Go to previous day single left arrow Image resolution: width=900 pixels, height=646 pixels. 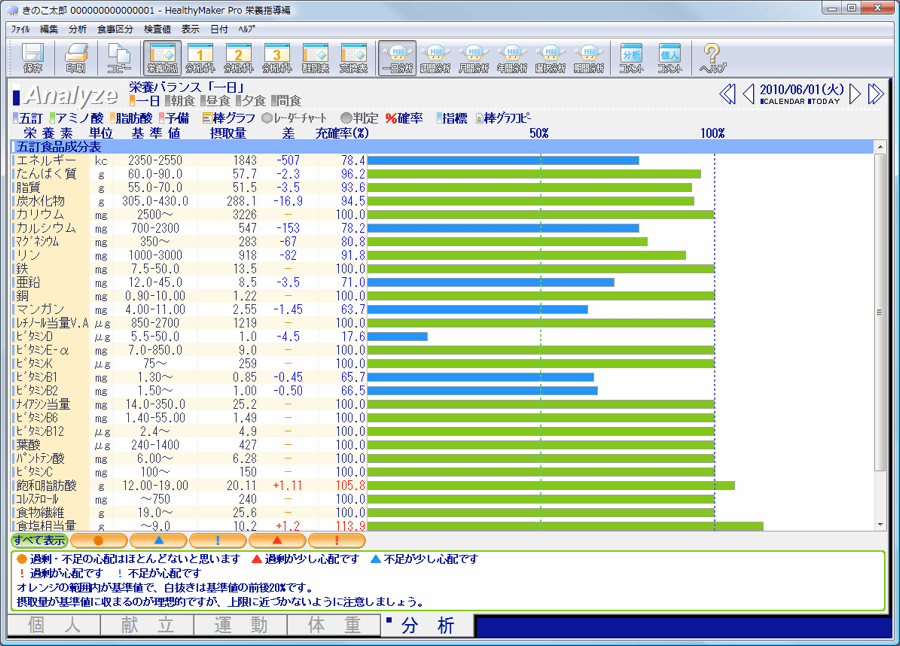748,94
